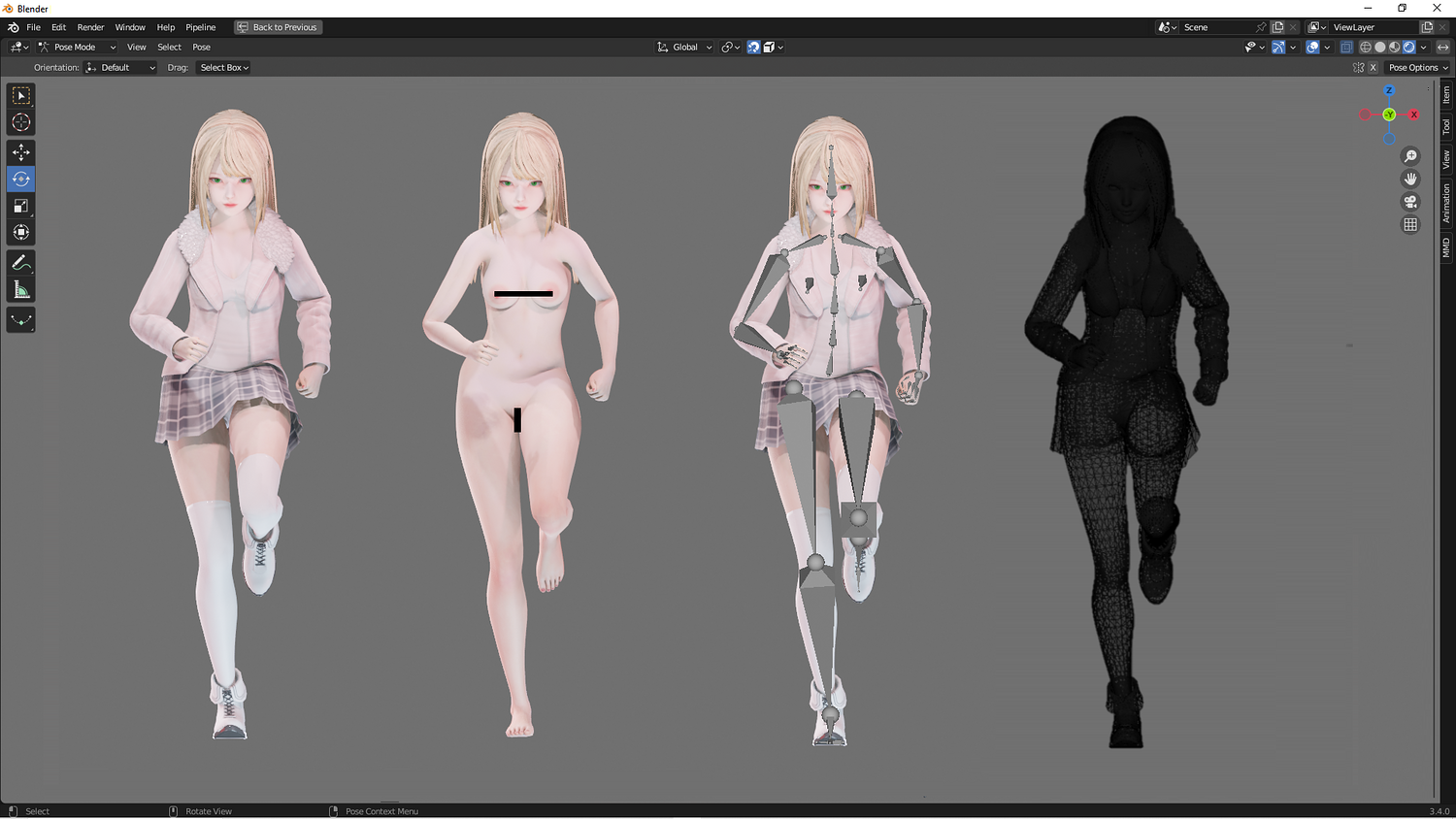Click the X mirror button in the tool settings
Image resolution: width=1456 pixels, height=819 pixels.
pos(1373,68)
